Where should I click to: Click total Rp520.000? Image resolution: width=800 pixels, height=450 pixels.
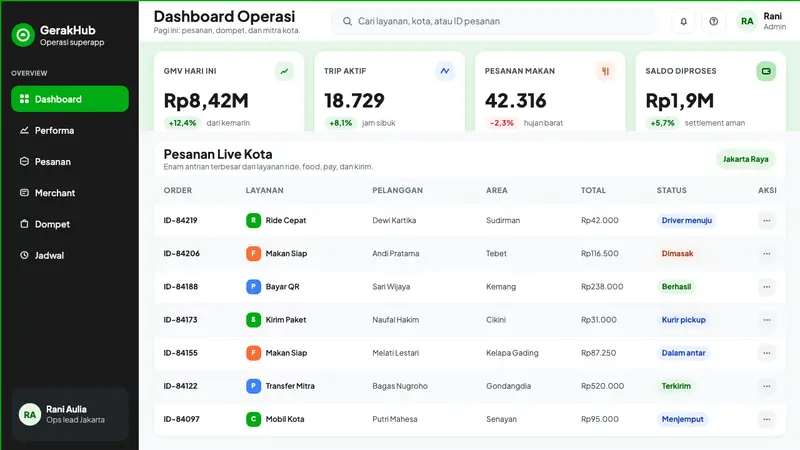click(602, 386)
